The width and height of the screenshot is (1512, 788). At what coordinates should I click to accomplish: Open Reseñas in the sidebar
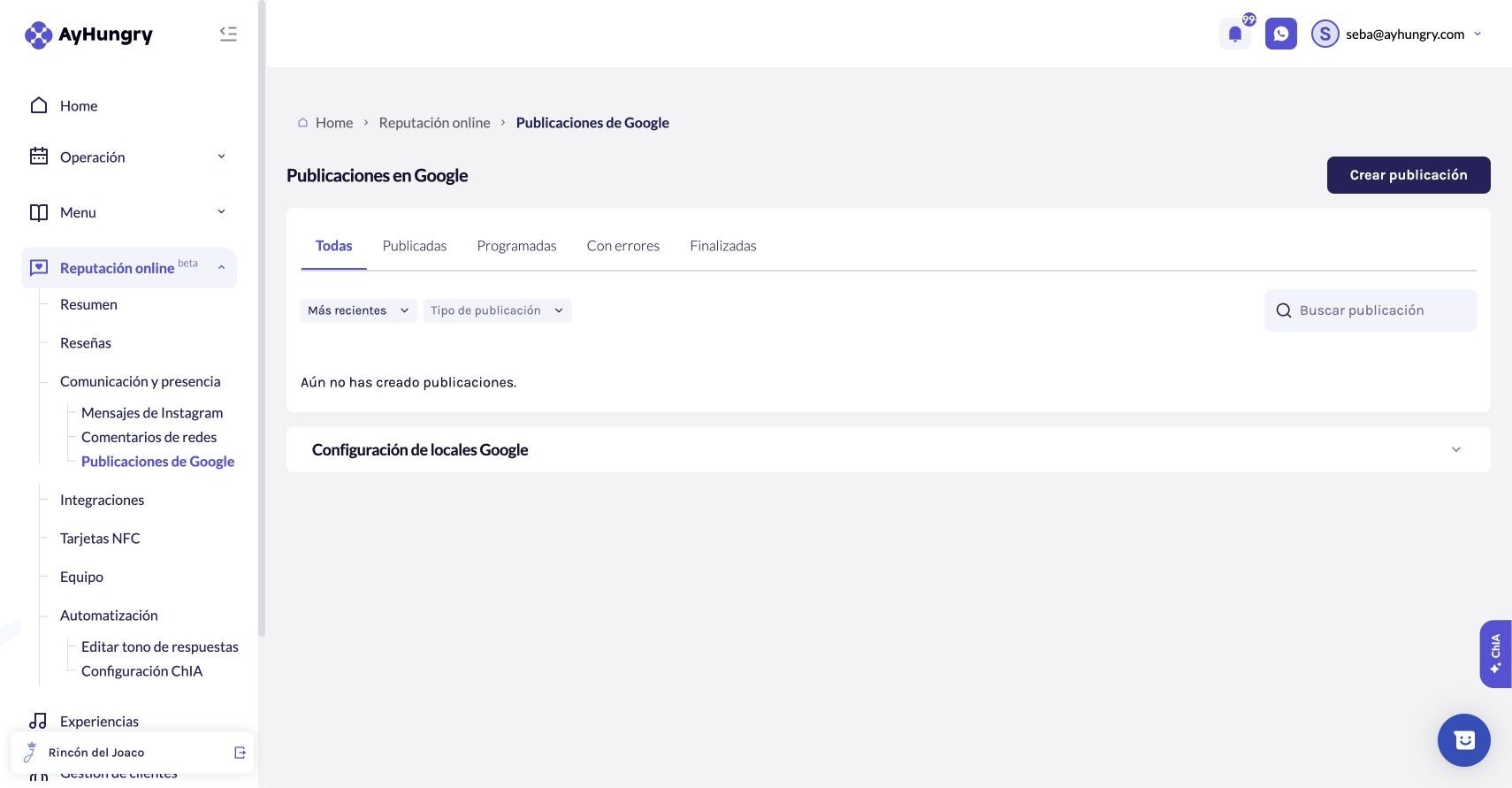[x=86, y=343]
